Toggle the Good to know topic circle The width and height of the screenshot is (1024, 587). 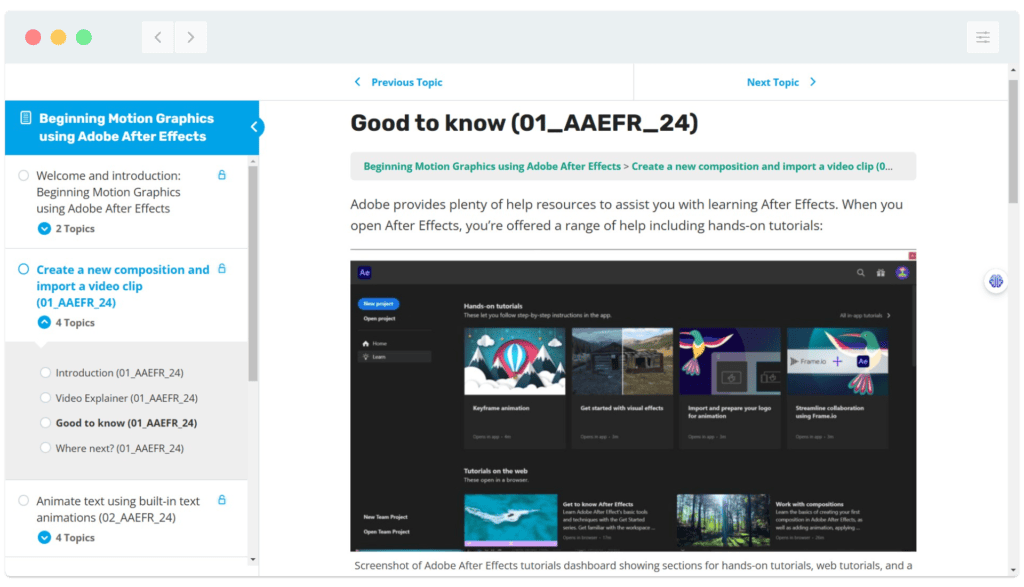[45, 422]
